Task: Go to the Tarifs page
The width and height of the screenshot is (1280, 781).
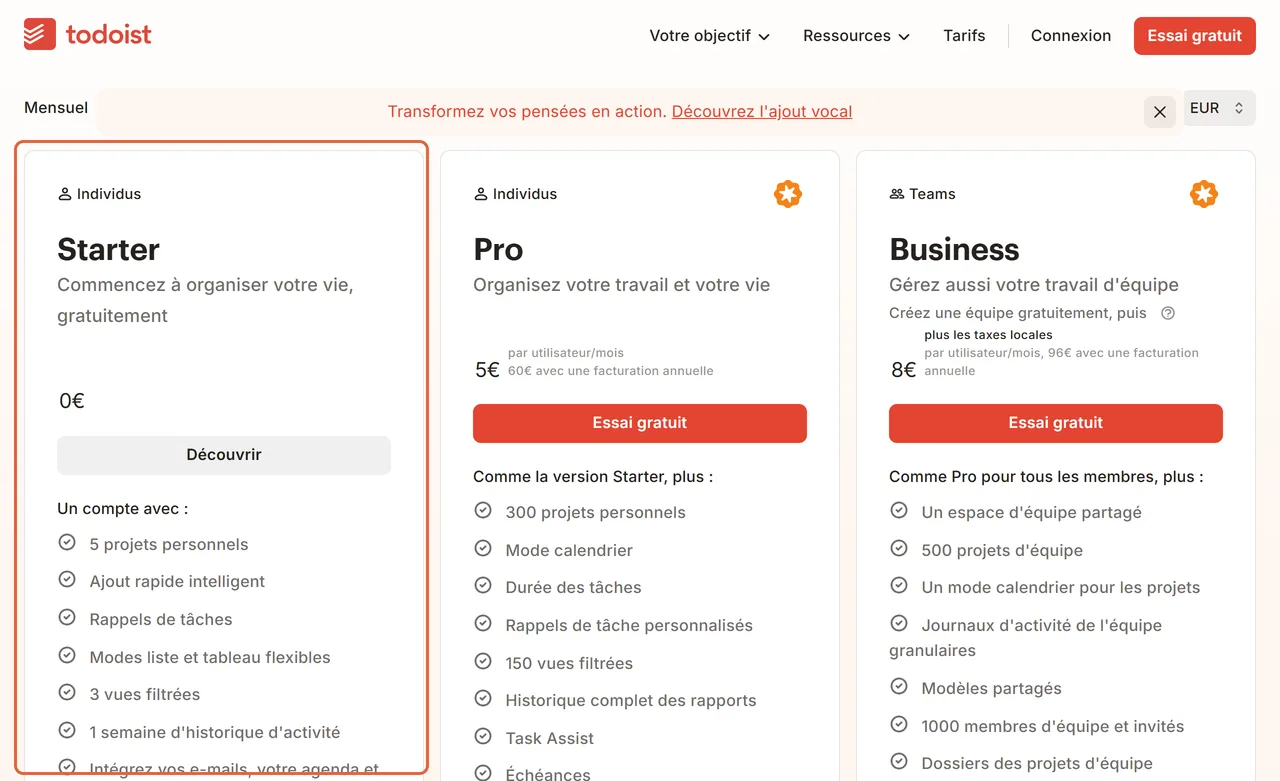Action: (964, 36)
